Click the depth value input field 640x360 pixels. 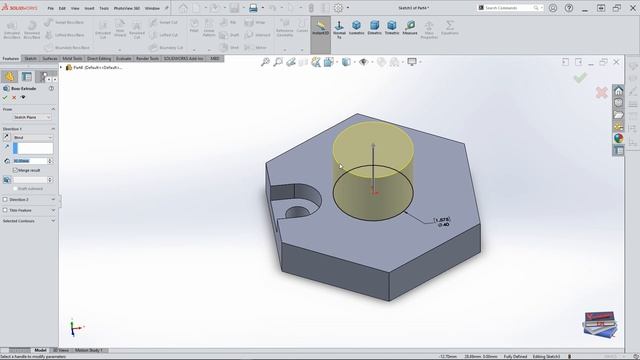tap(30, 161)
